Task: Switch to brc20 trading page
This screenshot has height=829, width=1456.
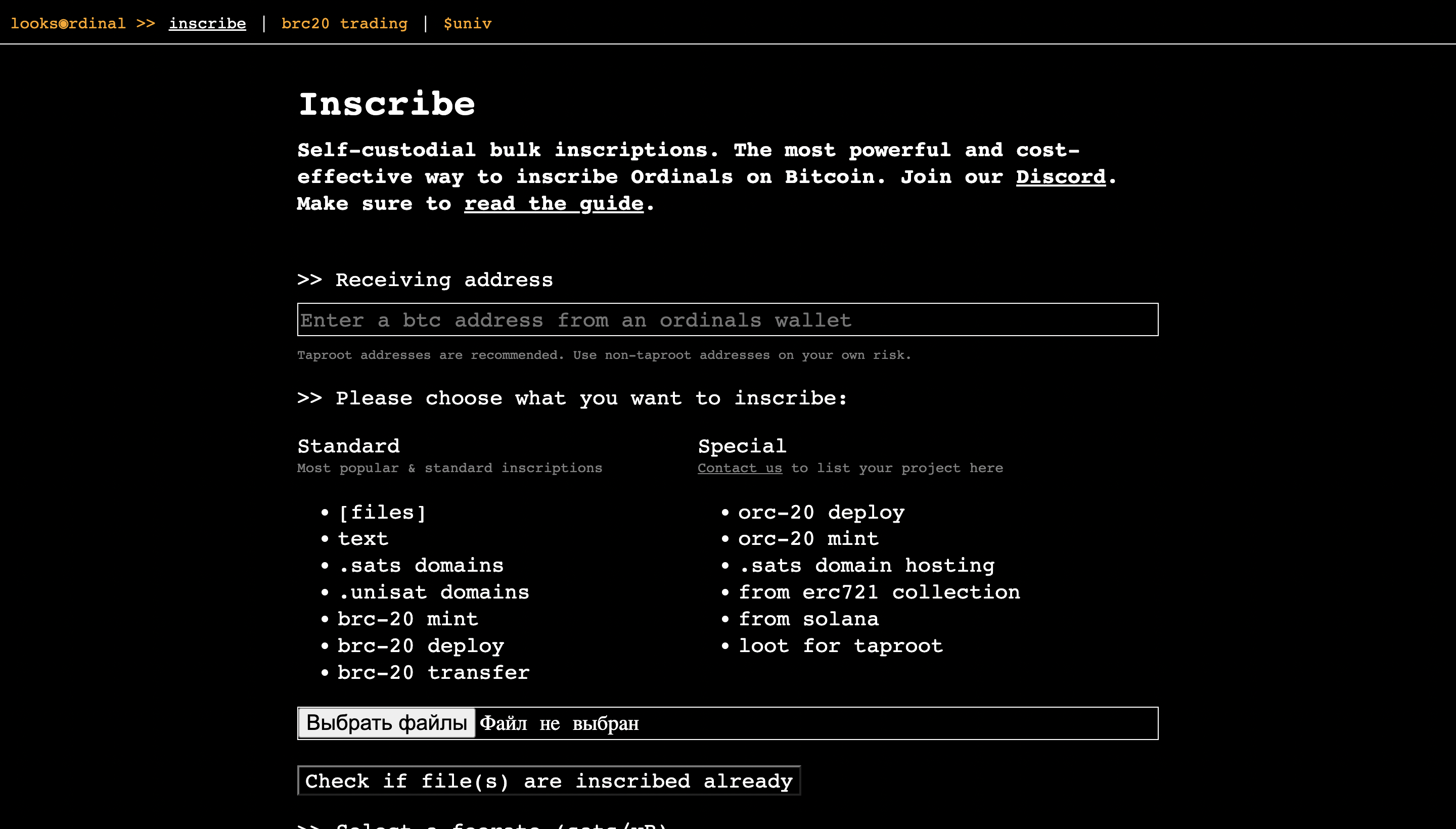Action: click(343, 23)
